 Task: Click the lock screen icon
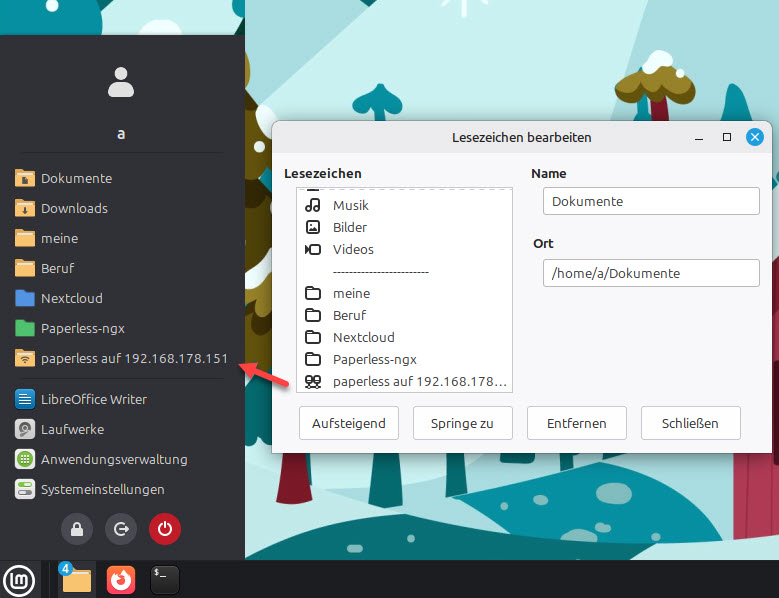(77, 529)
